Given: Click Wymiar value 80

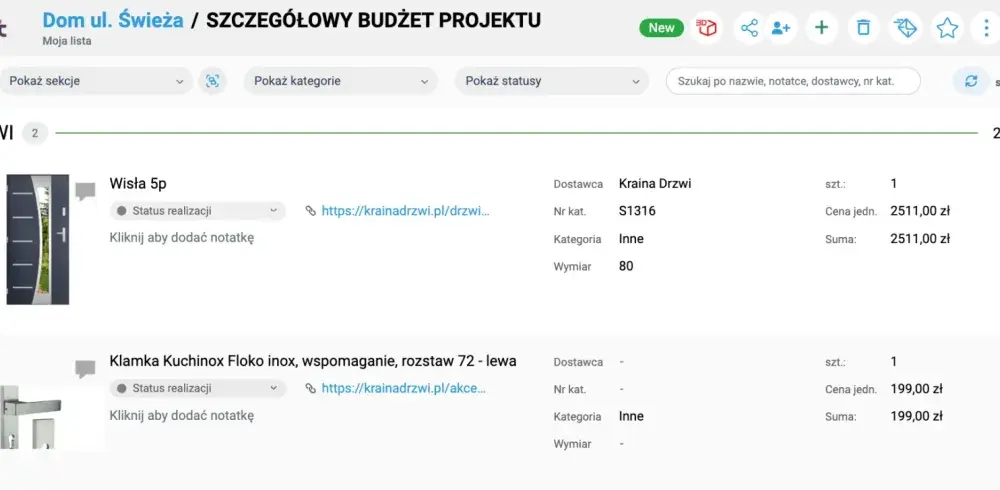Looking at the screenshot, I should (626, 266).
